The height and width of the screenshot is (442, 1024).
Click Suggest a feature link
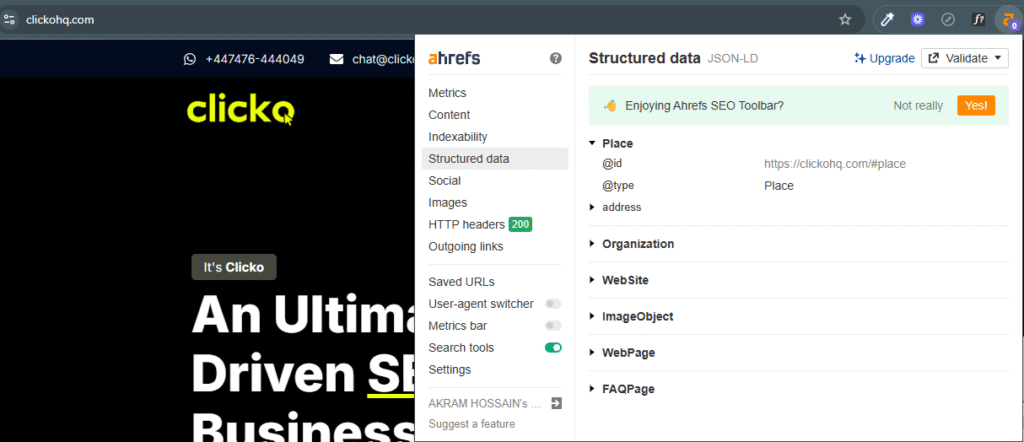pos(472,424)
